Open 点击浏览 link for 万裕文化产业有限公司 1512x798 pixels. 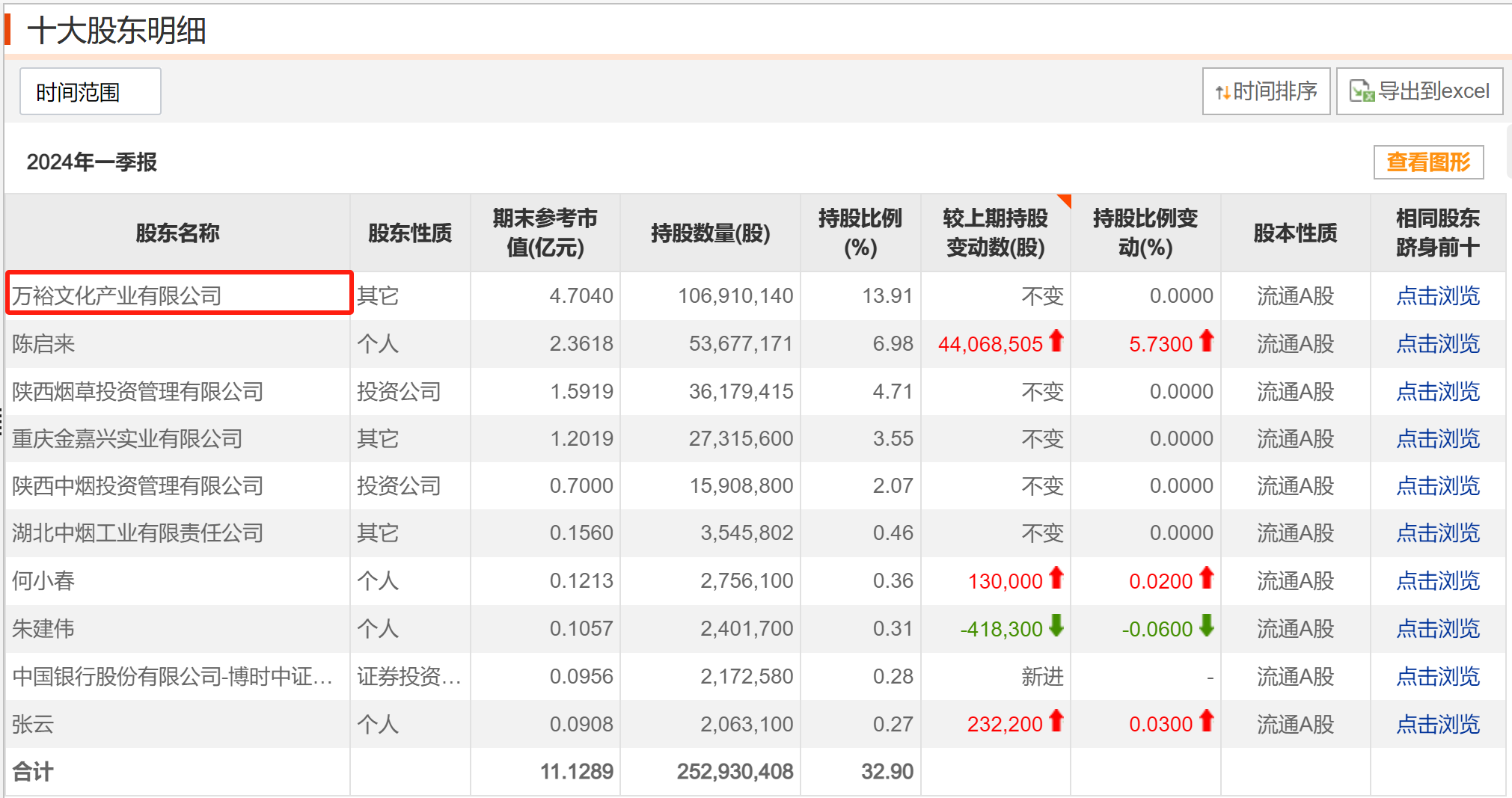click(x=1437, y=296)
